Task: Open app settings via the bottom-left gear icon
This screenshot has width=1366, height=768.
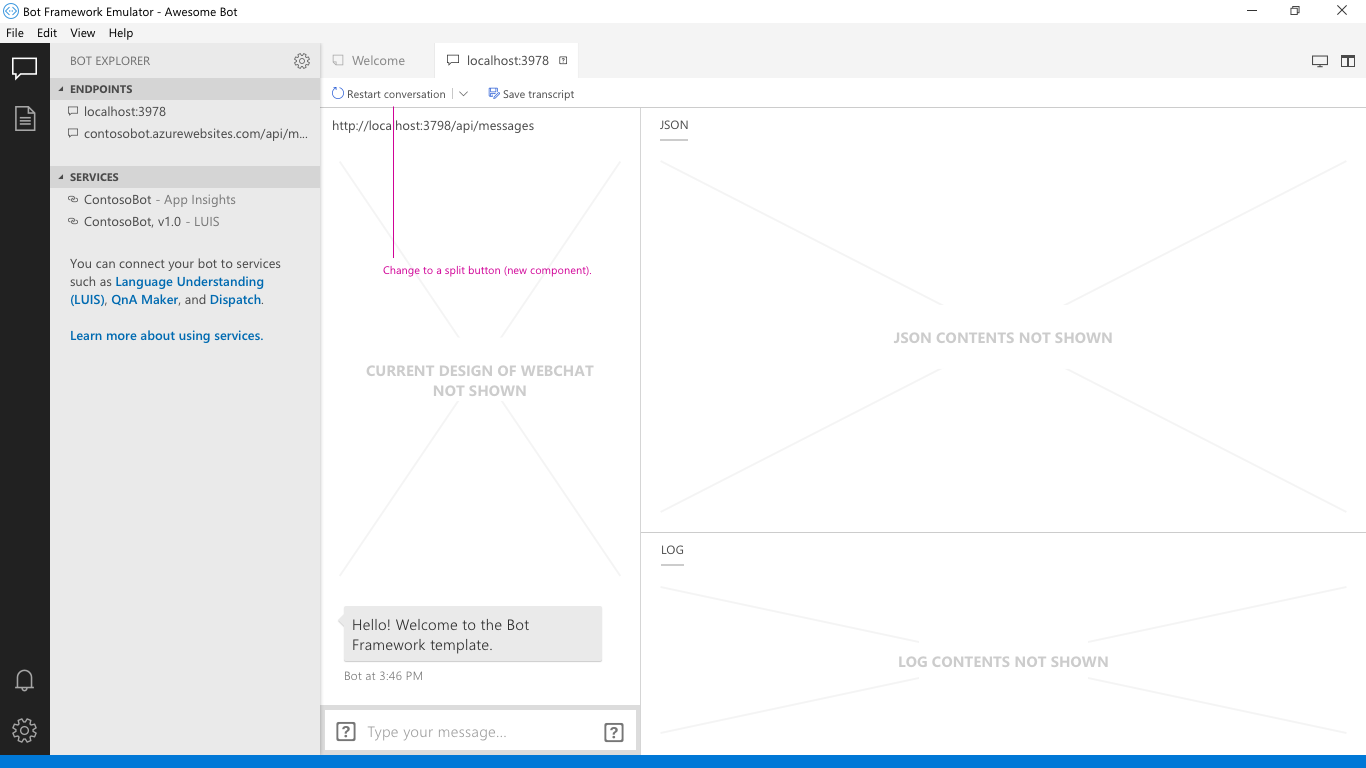Action: pos(25,730)
